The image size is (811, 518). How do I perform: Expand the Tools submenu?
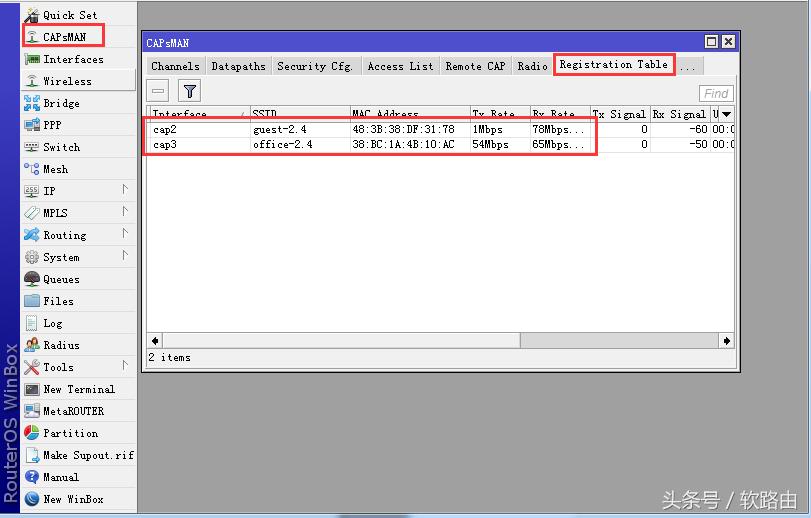tap(125, 366)
